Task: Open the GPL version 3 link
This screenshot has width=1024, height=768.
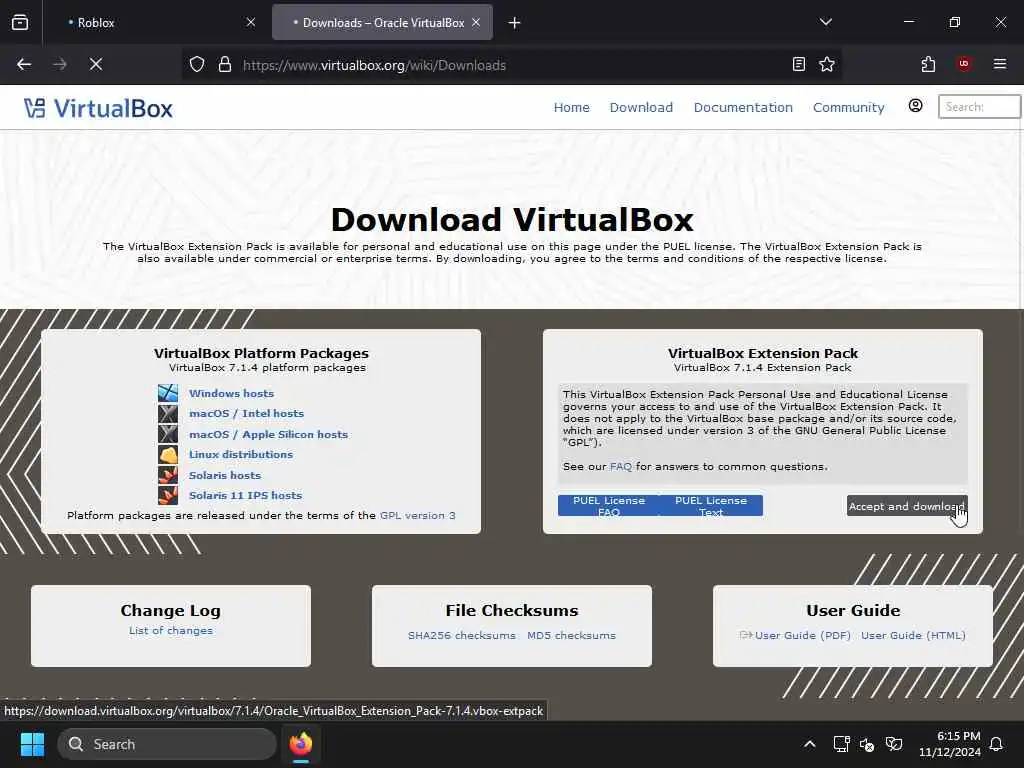Action: click(418, 515)
